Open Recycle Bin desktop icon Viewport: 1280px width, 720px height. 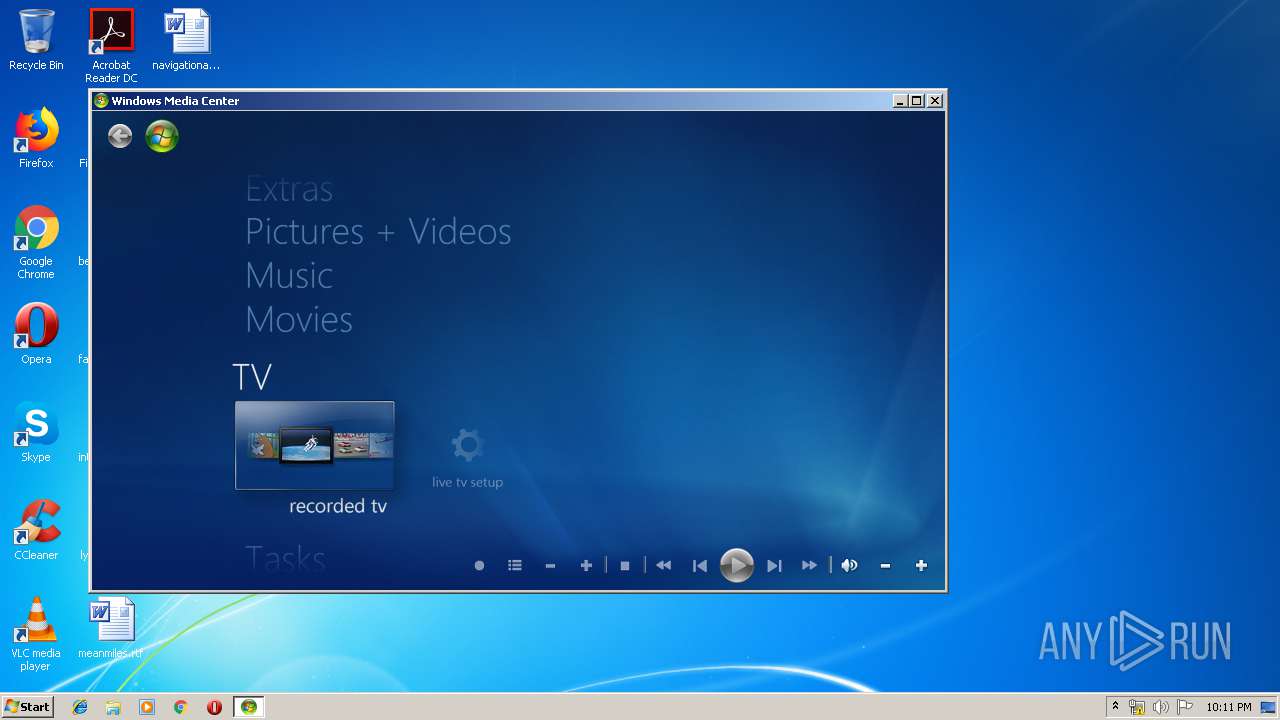36,40
